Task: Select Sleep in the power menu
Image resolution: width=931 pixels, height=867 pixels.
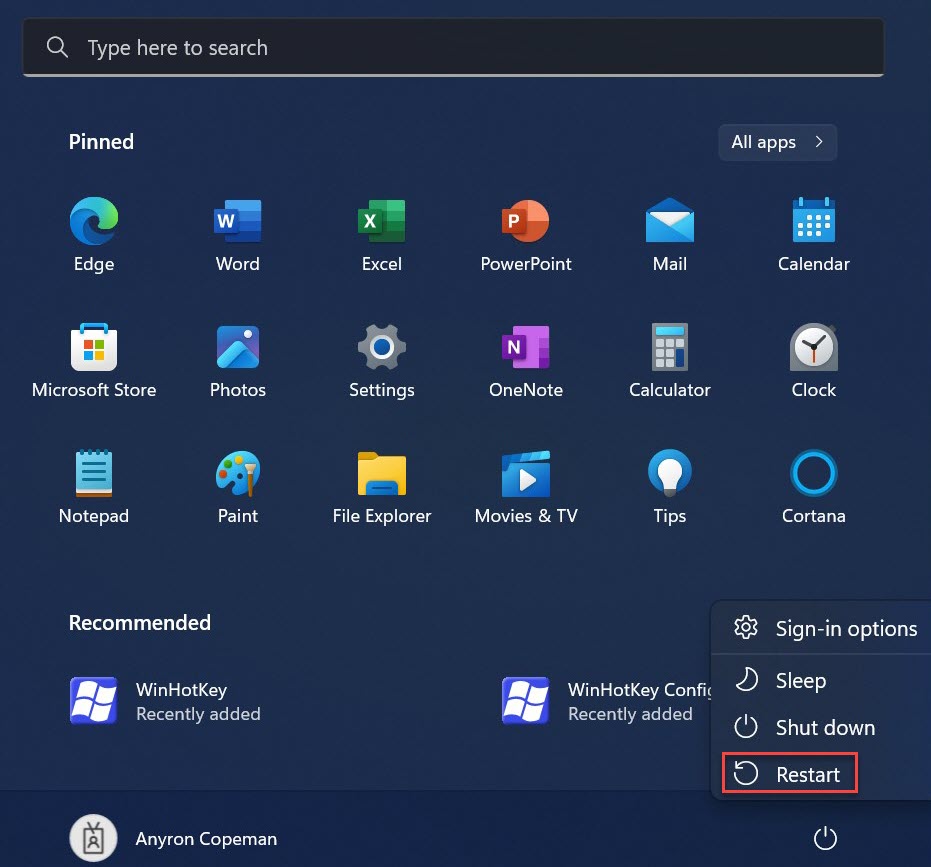Action: click(x=825, y=680)
